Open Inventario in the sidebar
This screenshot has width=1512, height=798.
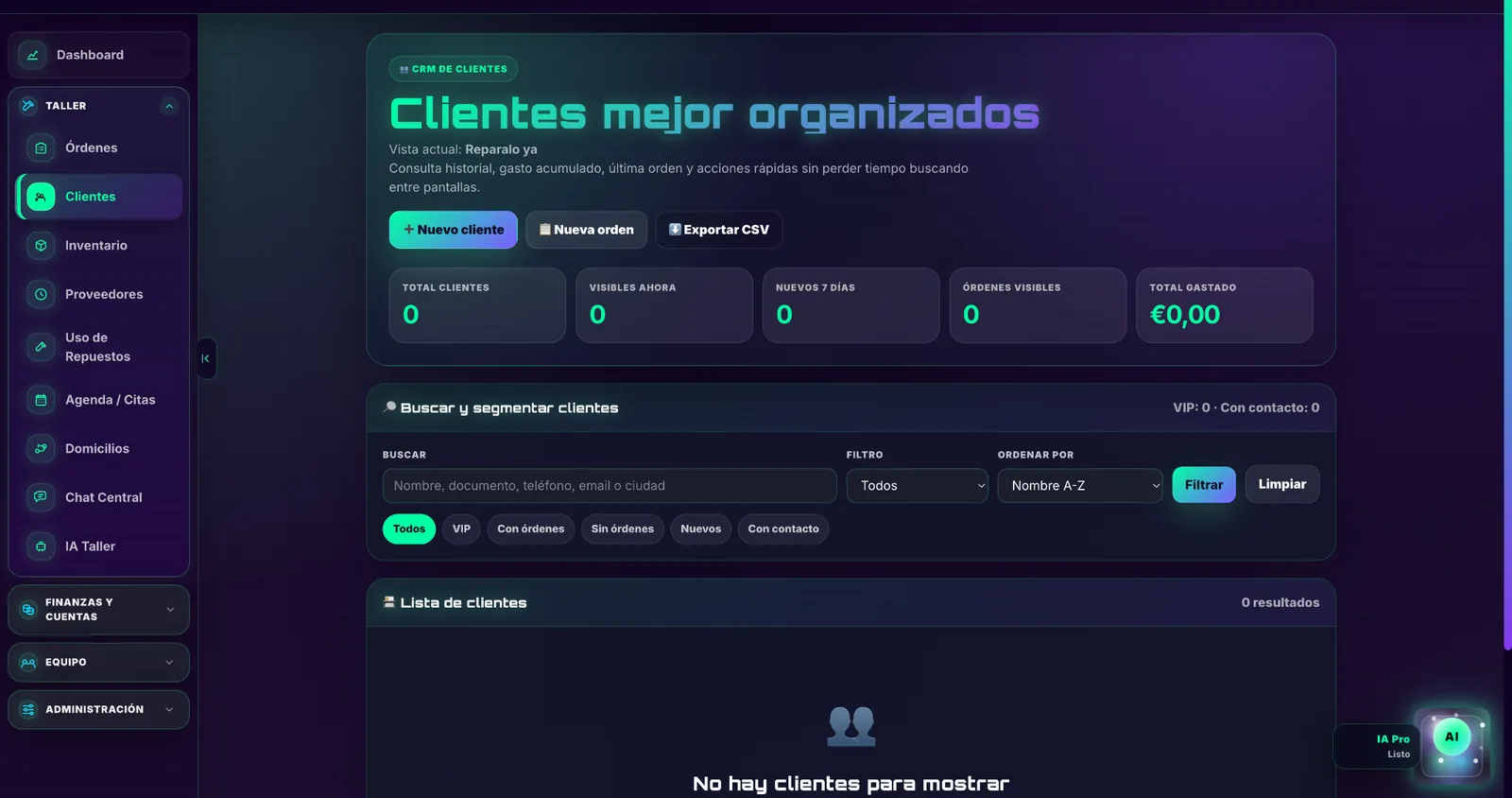coord(99,246)
